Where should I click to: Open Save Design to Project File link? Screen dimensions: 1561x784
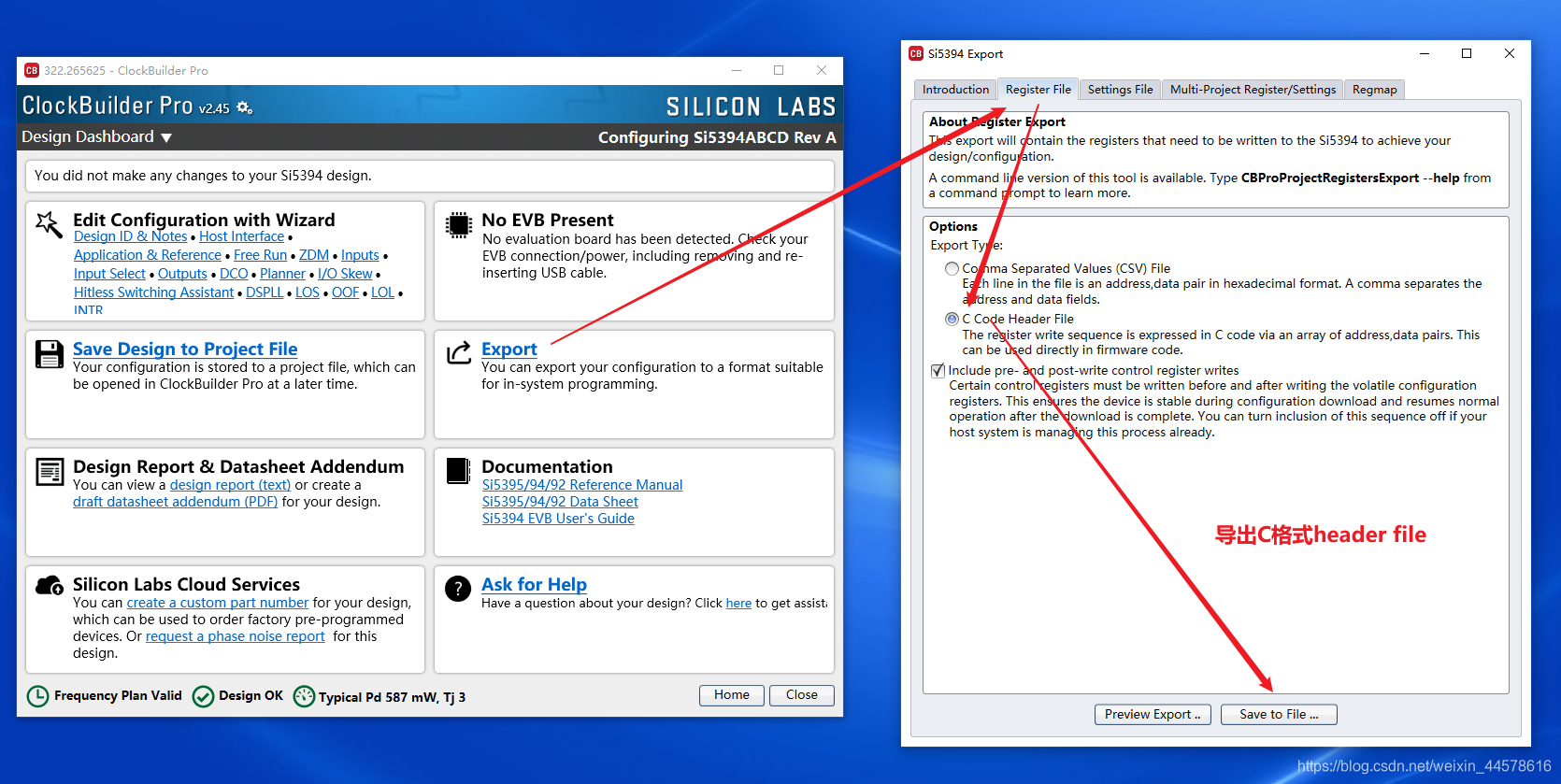click(x=185, y=349)
